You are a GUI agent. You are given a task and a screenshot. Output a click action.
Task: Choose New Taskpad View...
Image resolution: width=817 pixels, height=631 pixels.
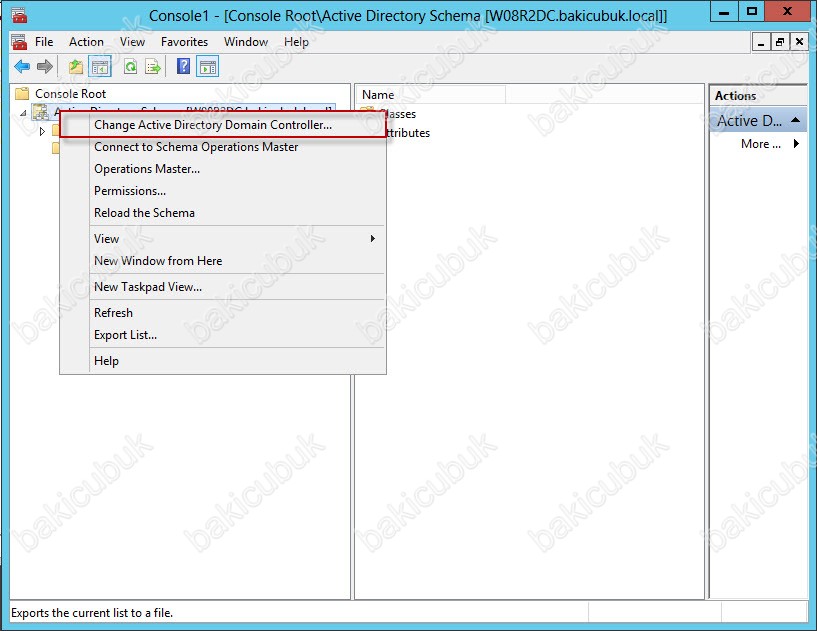point(223,287)
